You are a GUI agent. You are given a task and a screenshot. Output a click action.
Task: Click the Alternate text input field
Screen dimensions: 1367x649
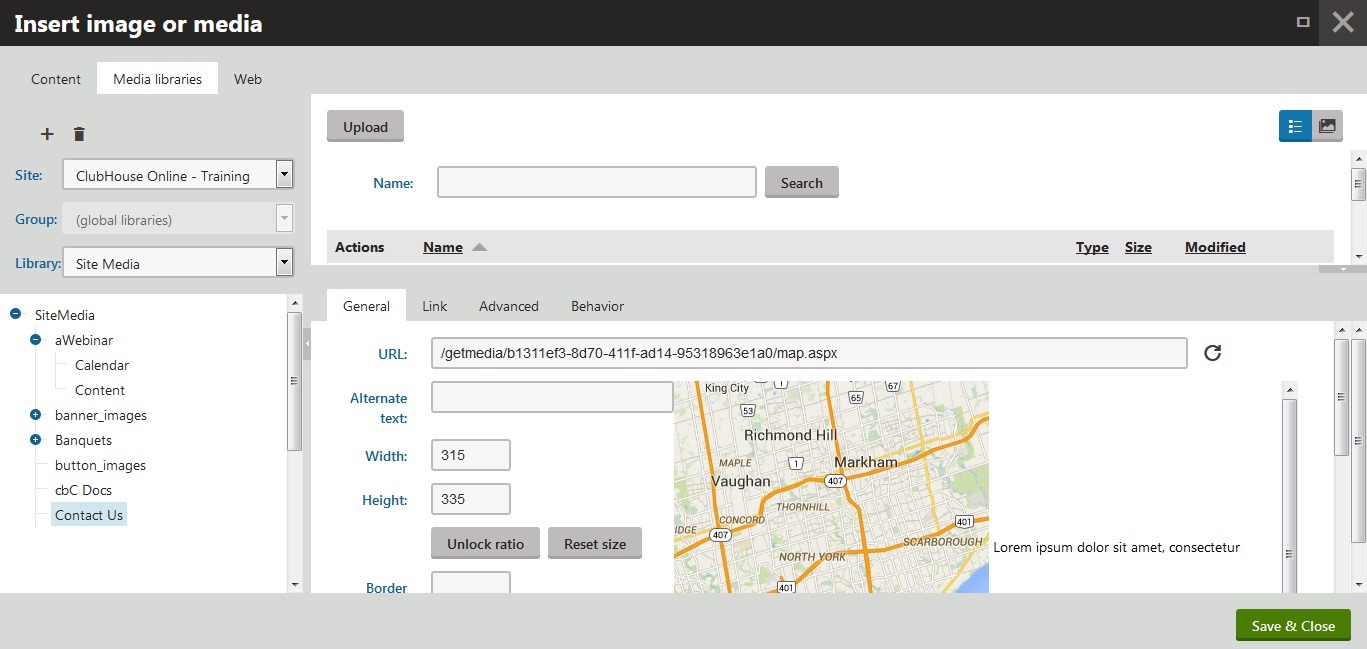(552, 397)
